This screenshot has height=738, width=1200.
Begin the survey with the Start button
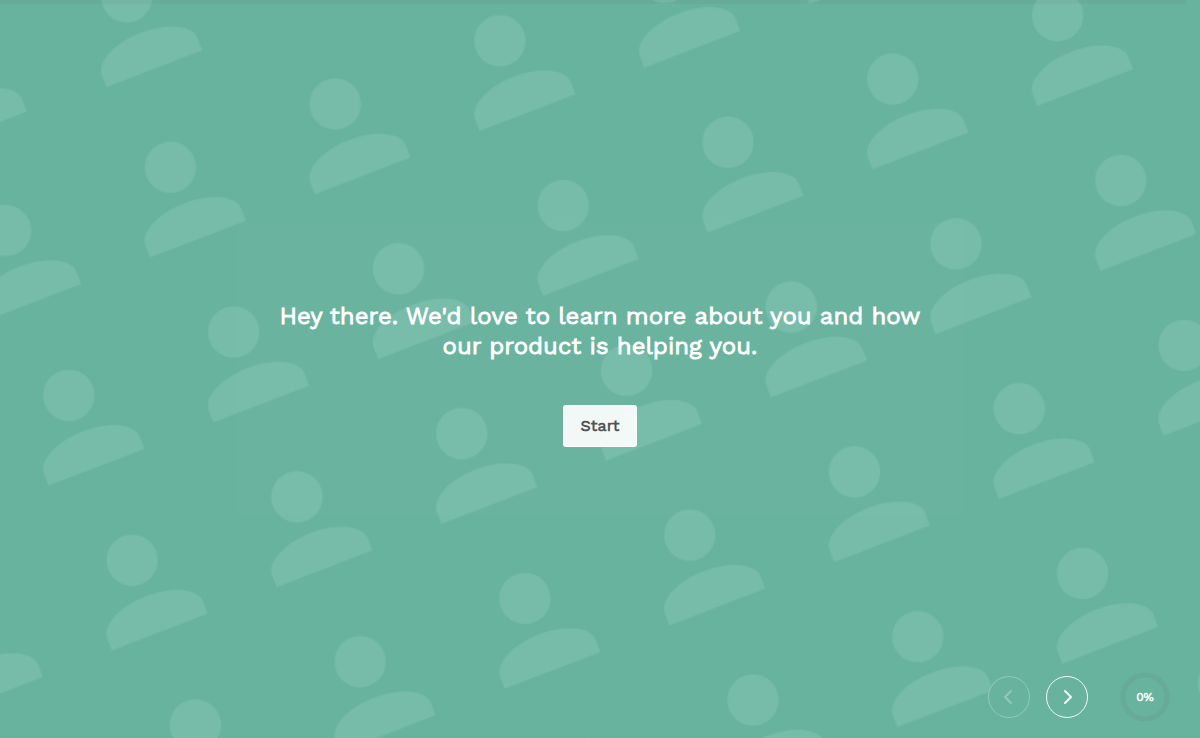pos(600,425)
